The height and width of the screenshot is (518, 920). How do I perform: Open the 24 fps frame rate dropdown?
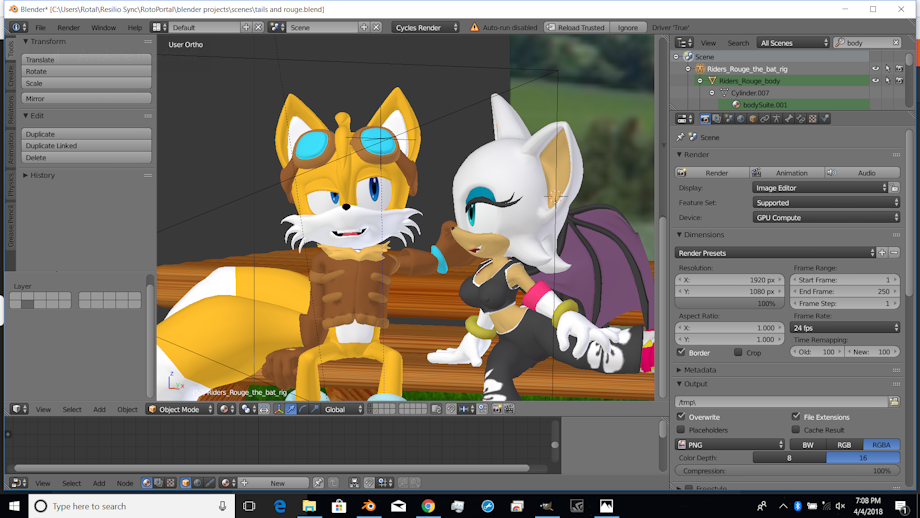coord(845,328)
